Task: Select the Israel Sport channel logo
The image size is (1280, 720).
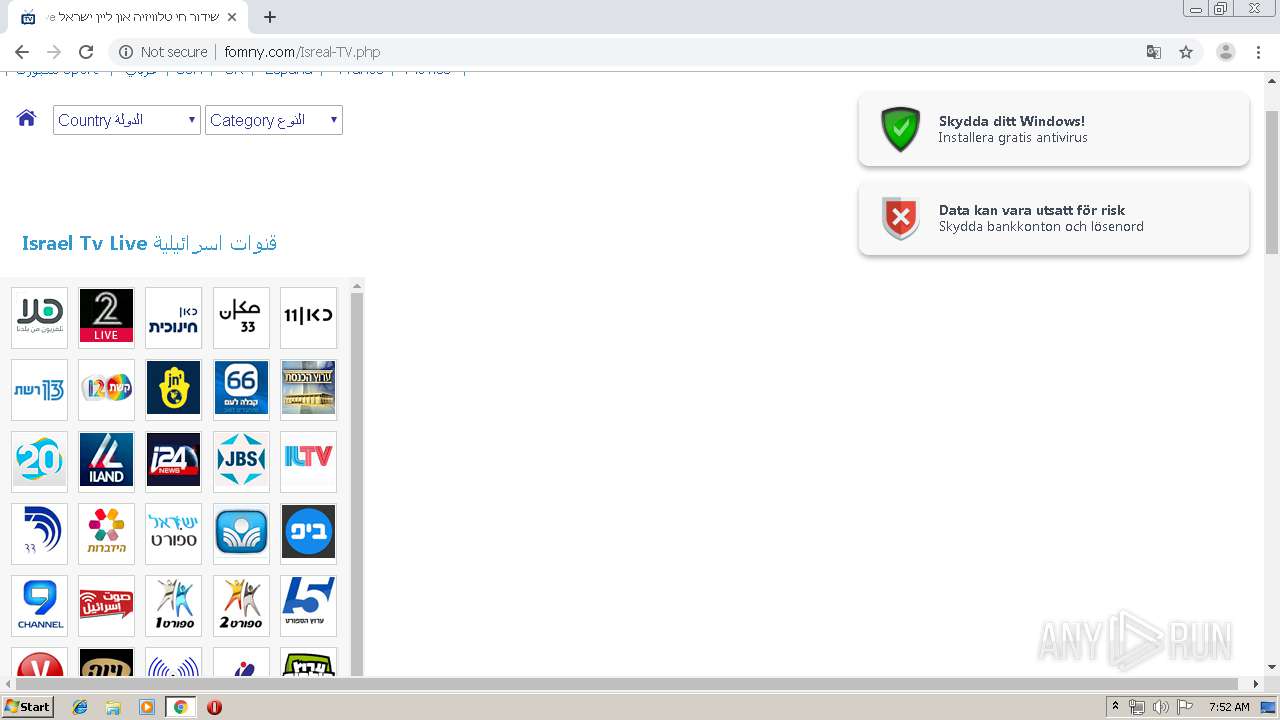Action: click(x=173, y=534)
